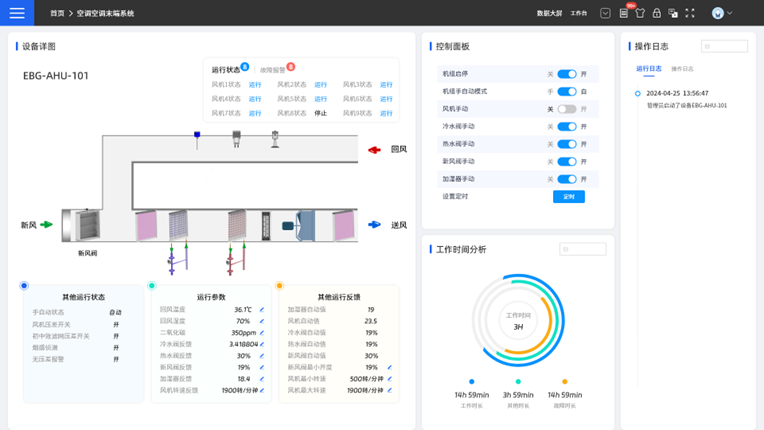Screen dimensions: 764x430
Task: Open the 工作时间分析 date selector
Action: (x=583, y=249)
